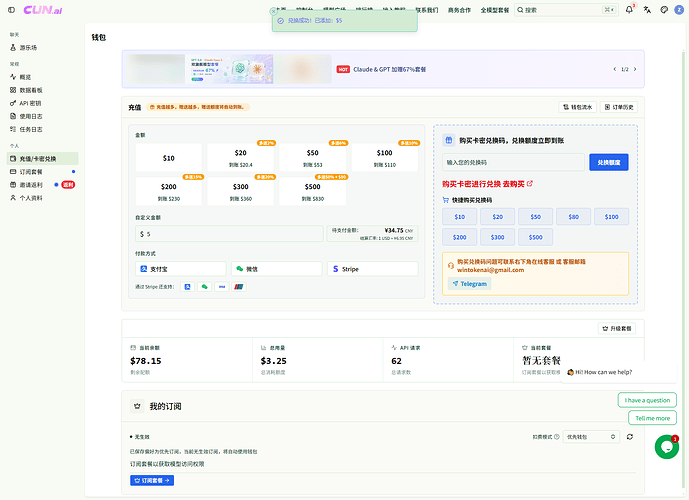The width and height of the screenshot is (689, 500).
Task: Quick-buy the $80 redemption code
Action: click(573, 217)
